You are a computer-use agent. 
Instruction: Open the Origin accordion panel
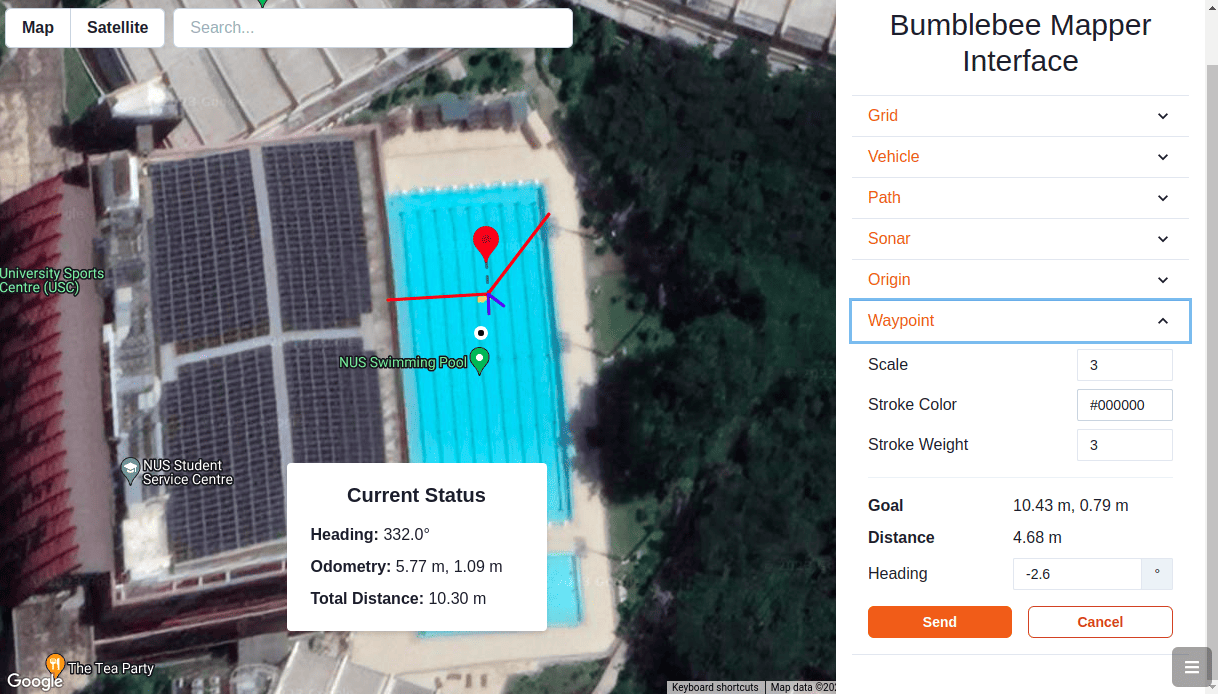coord(1020,280)
